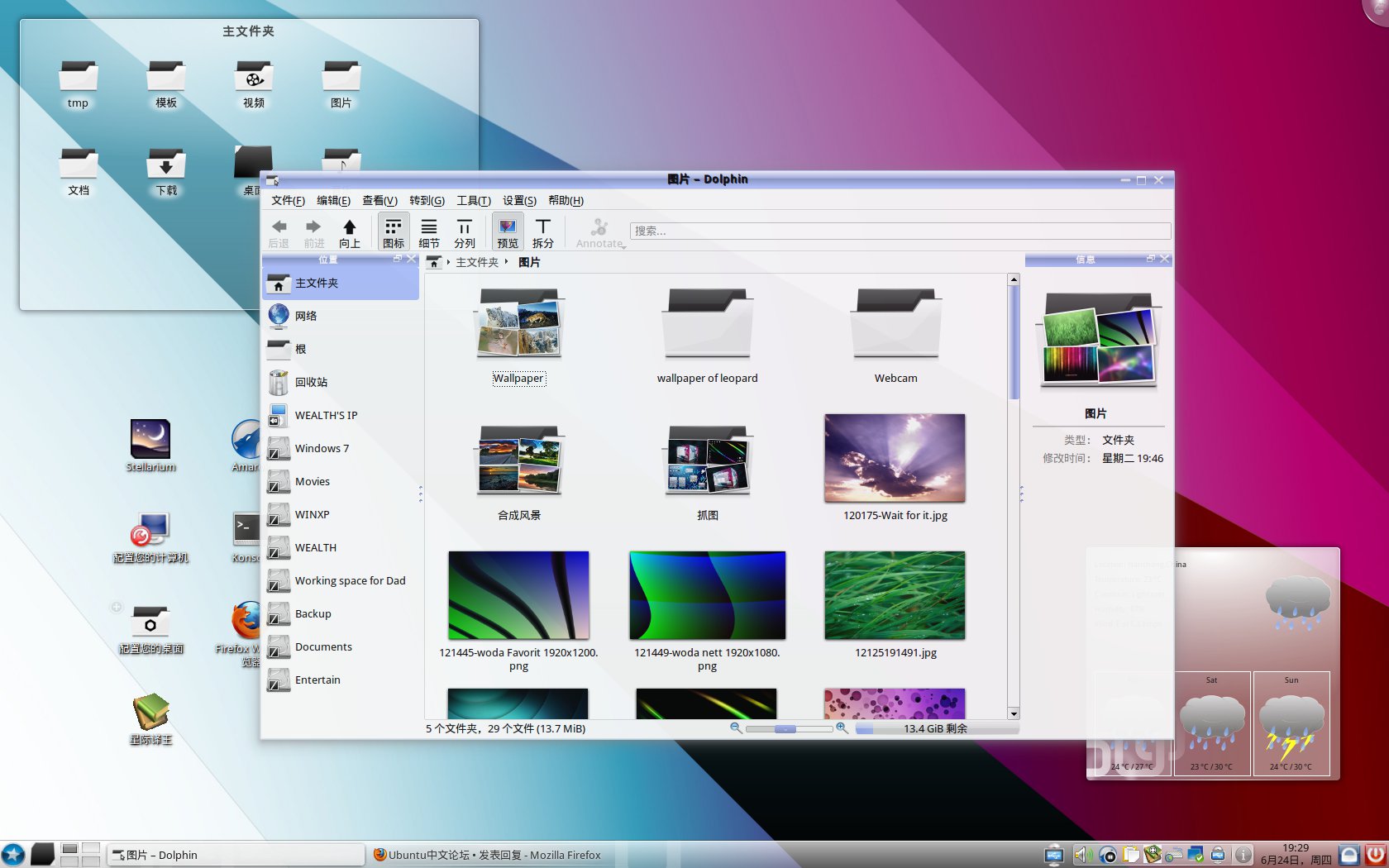Click the Forward (前进) toolbar arrow

pos(313,232)
